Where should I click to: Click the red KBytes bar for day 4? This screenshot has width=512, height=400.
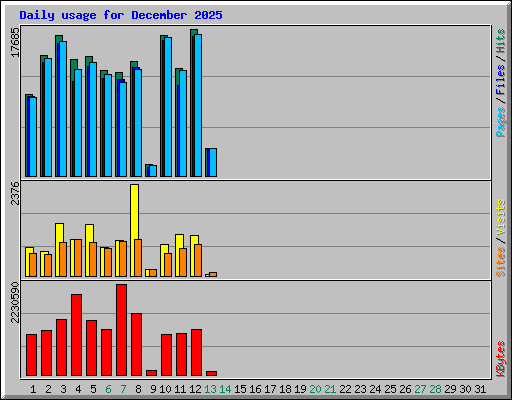[76, 335]
